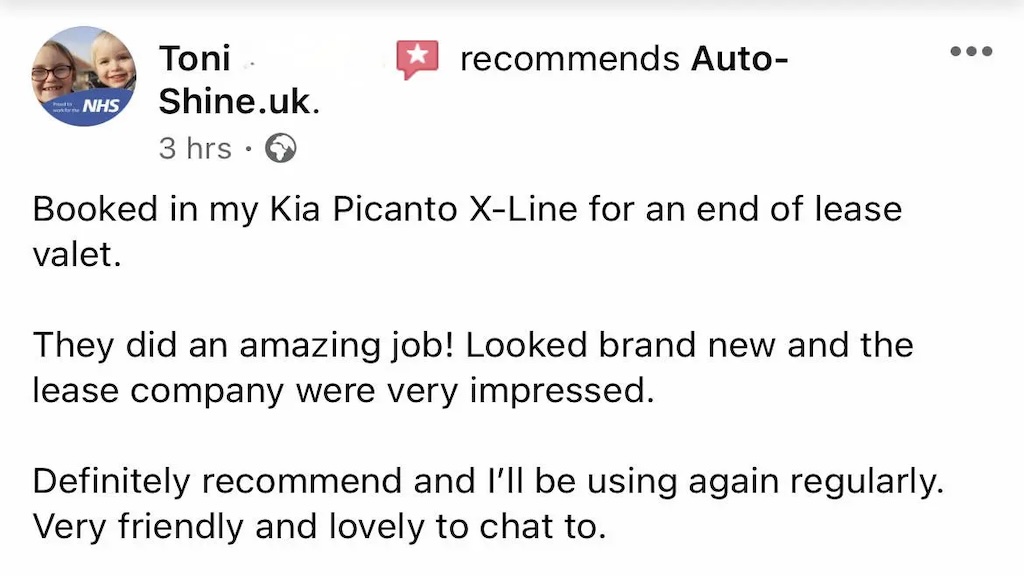Click Looked brand new text
The image size is (1024, 576).
(620, 345)
